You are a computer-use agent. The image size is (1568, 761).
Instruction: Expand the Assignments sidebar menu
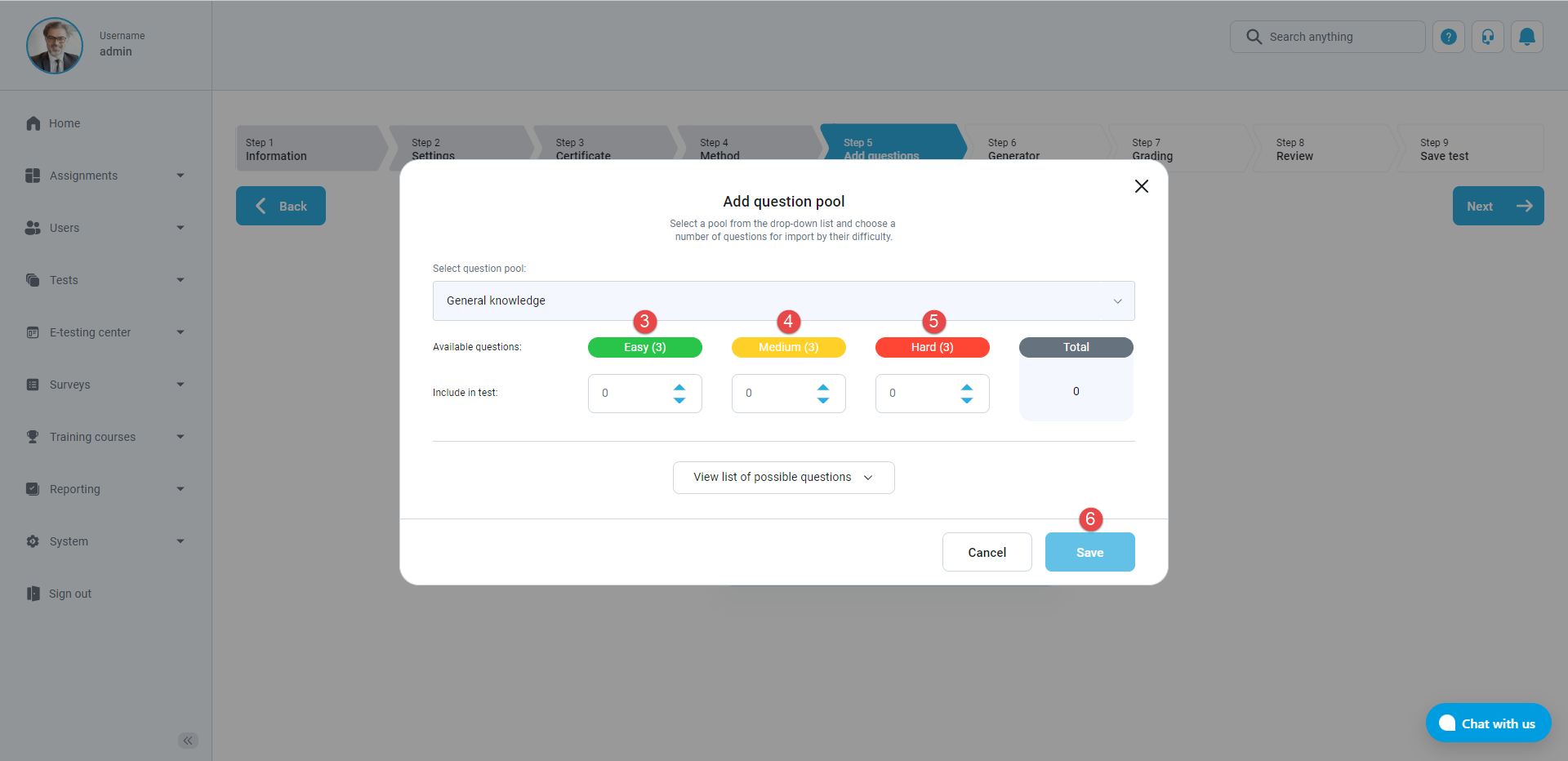[105, 176]
